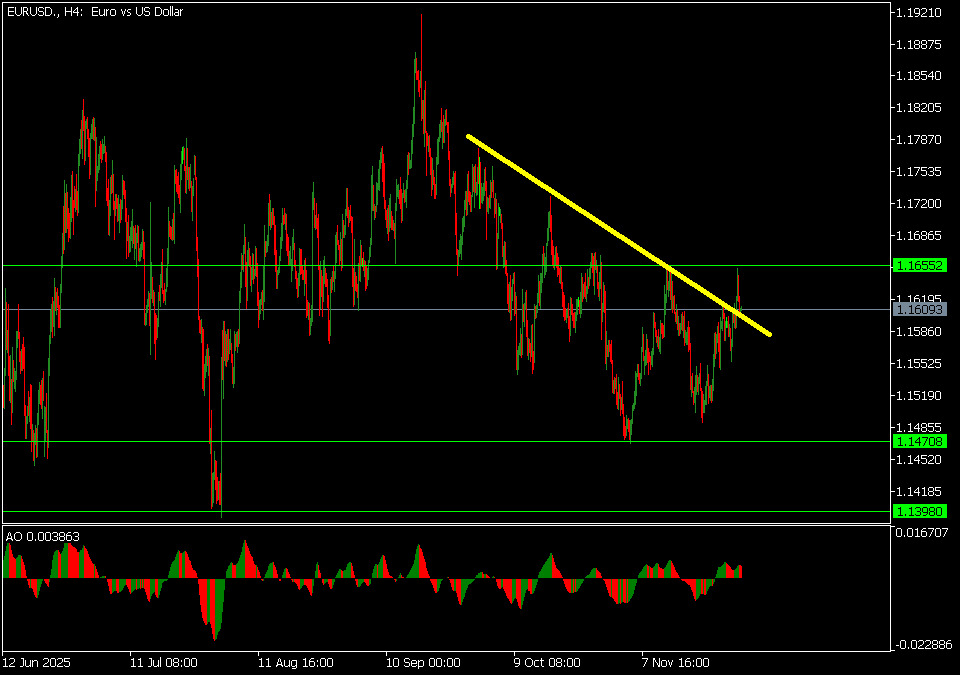Select the 1.16552 green price label
960x675 pixels.
coord(918,266)
